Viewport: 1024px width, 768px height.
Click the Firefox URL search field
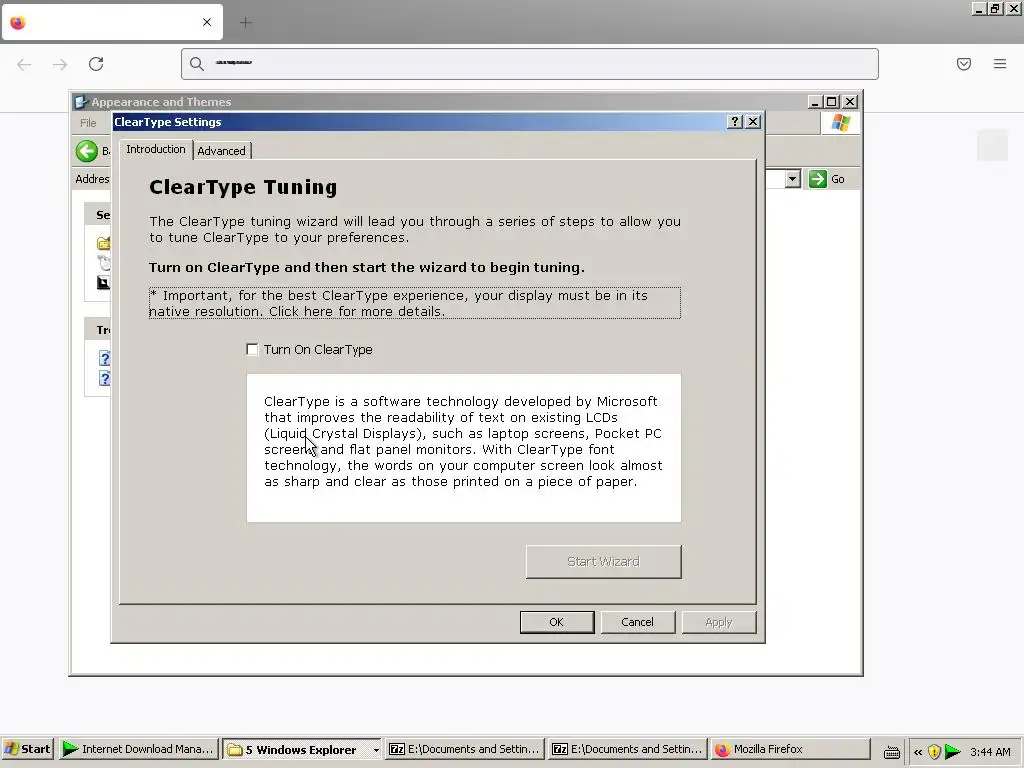tap(530, 64)
